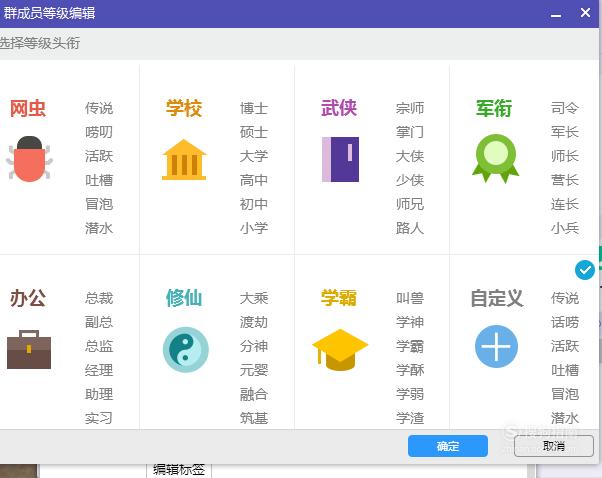Image resolution: width=602 pixels, height=478 pixels.
Task: Confirm with the 确定 button
Action: point(448,446)
